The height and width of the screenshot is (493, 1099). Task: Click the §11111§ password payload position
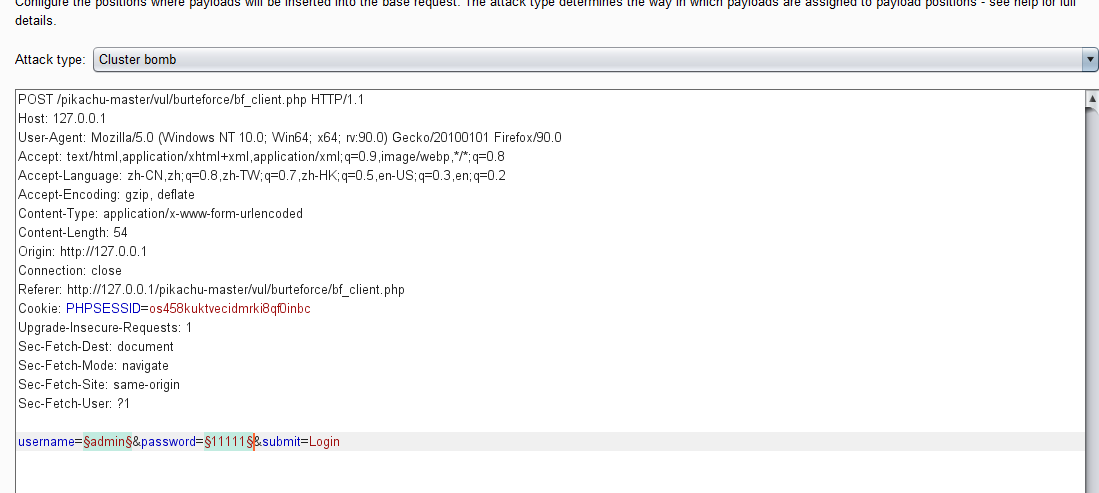coord(228,442)
